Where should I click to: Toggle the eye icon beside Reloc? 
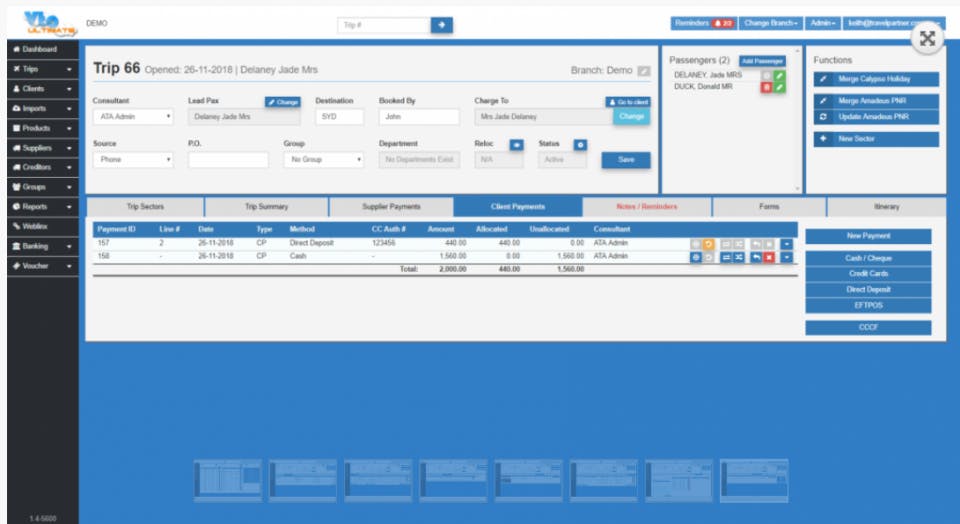[517, 144]
